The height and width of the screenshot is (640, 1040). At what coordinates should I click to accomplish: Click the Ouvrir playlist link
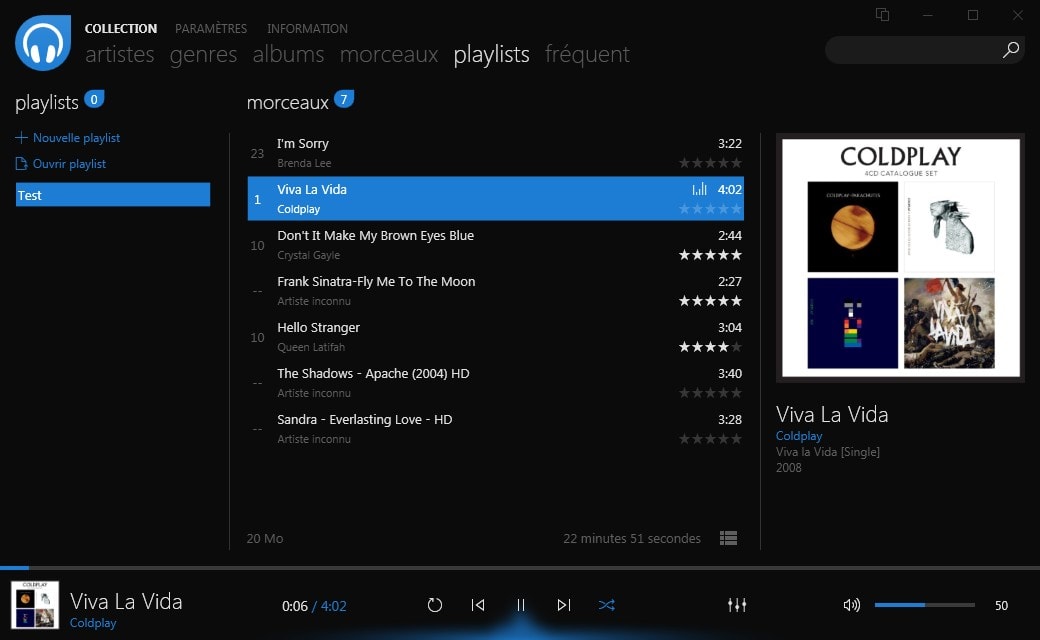pyautogui.click(x=69, y=163)
